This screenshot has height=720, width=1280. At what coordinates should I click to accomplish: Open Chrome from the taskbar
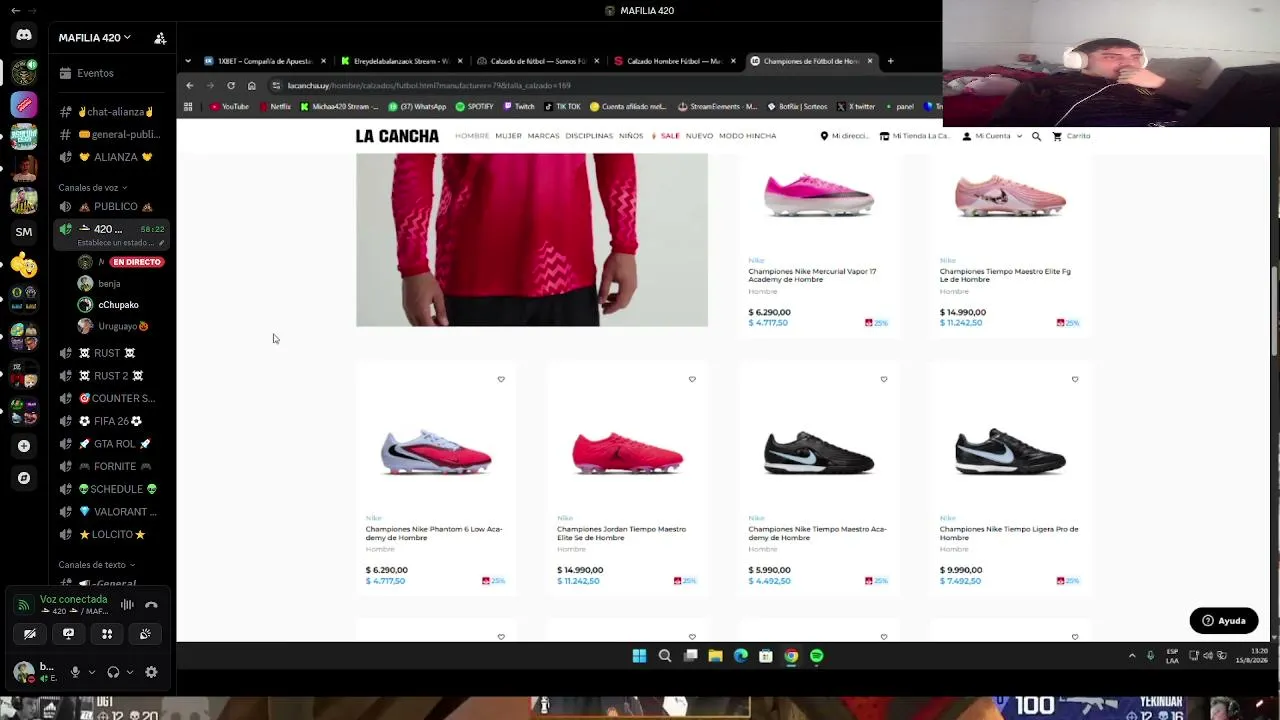[791, 656]
